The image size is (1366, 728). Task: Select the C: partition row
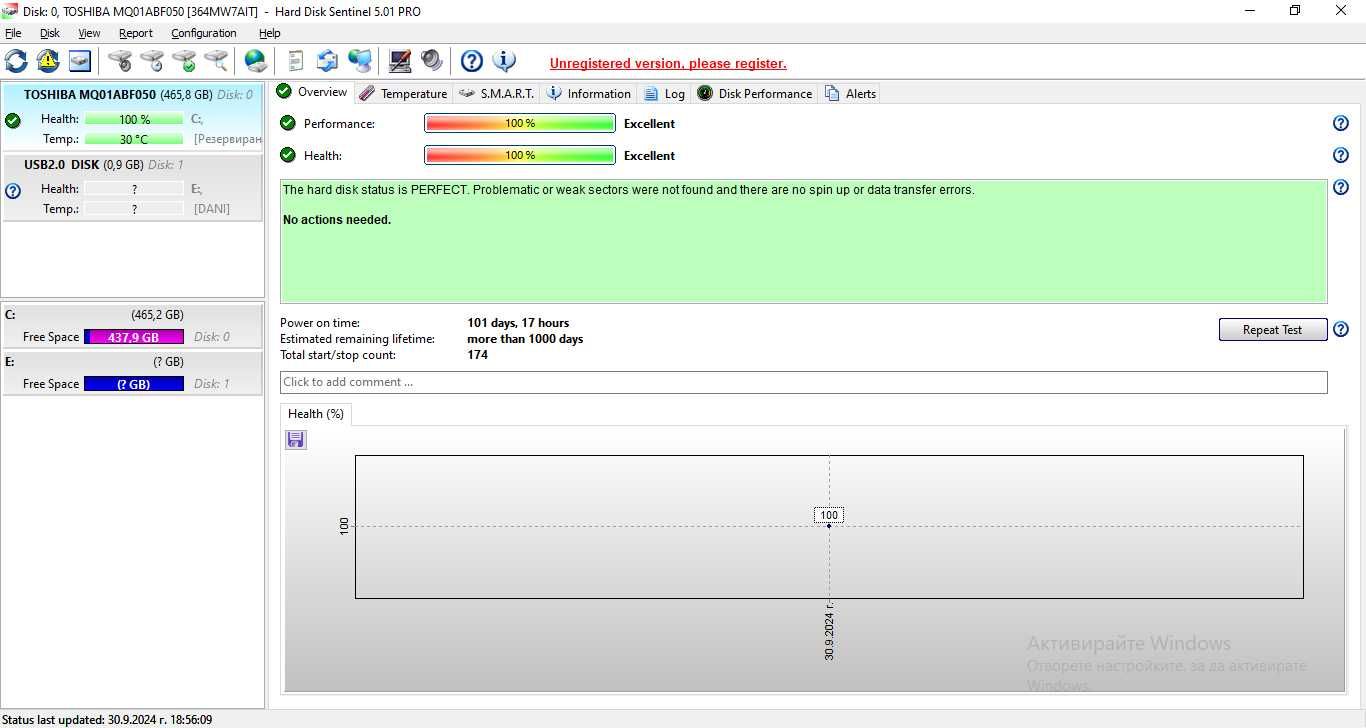click(x=133, y=326)
